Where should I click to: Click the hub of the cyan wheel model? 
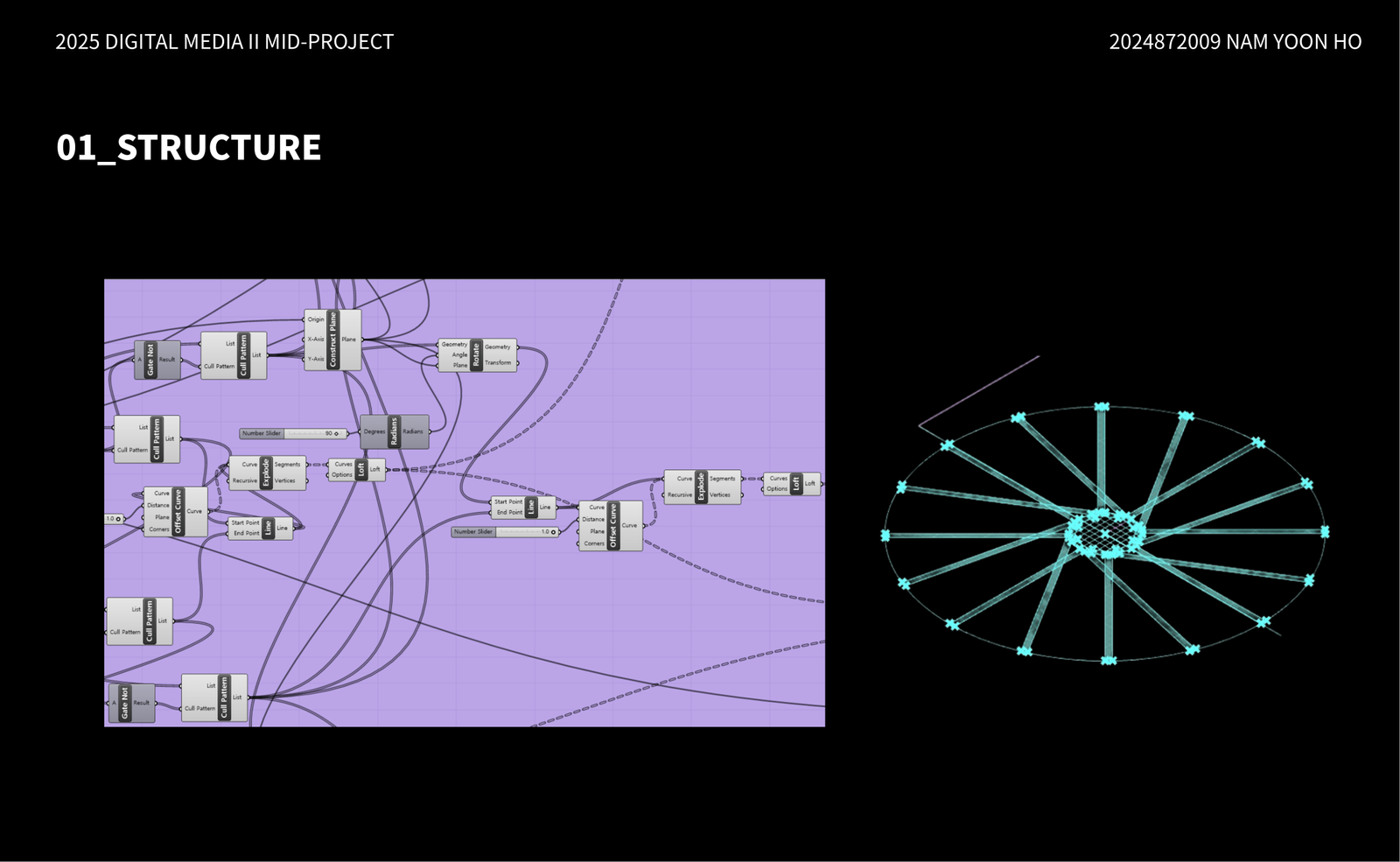click(1105, 531)
